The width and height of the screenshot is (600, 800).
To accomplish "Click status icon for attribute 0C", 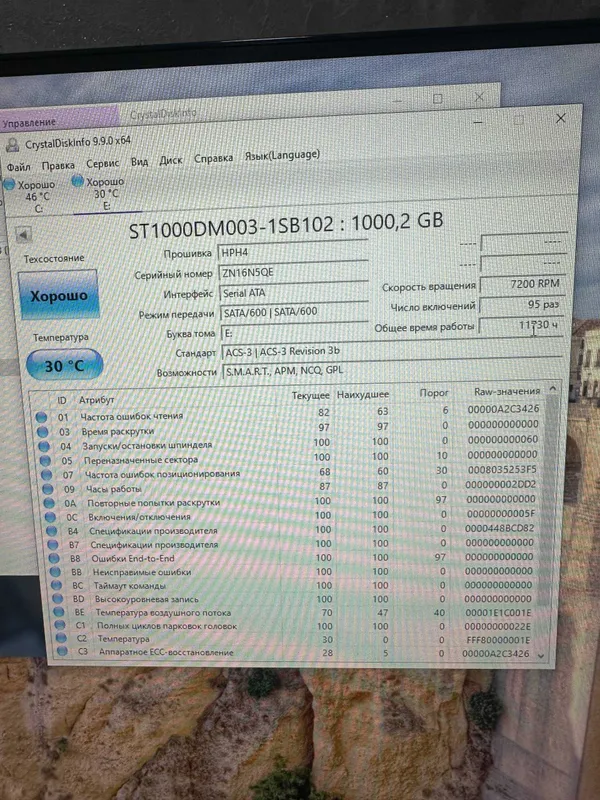I will click(51, 517).
